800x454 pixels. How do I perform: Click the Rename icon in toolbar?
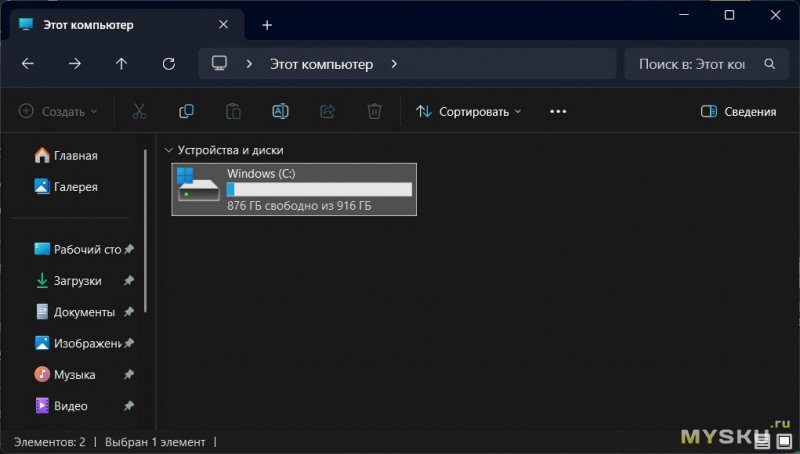281,112
